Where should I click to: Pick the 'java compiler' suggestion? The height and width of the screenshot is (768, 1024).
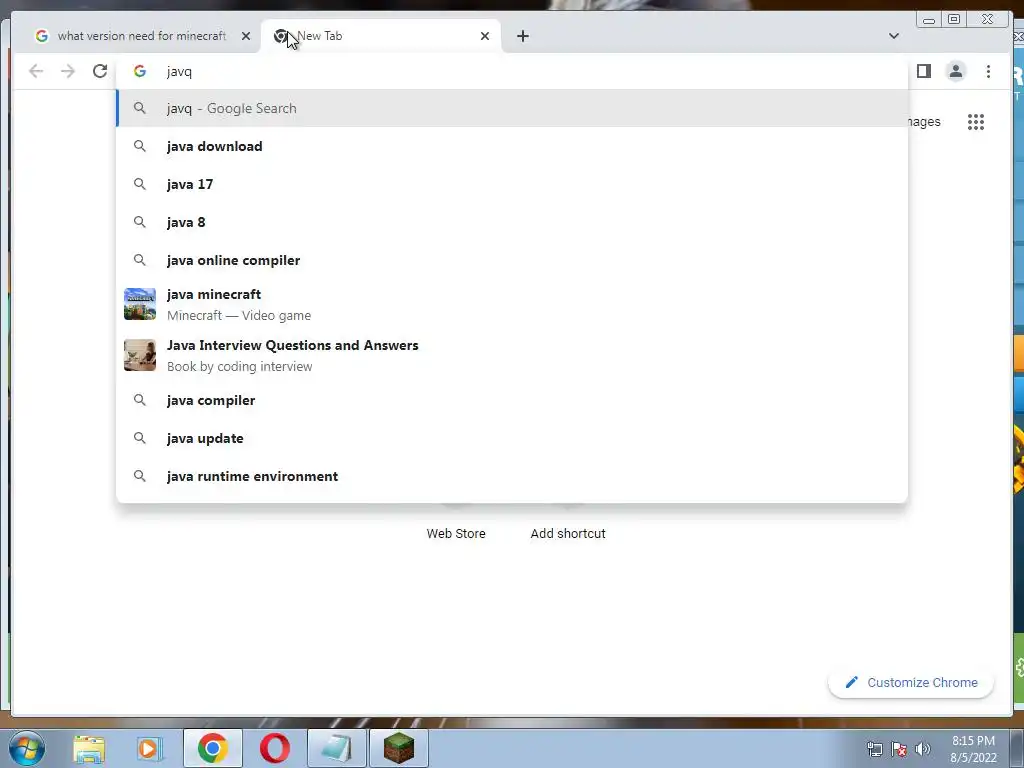512,400
